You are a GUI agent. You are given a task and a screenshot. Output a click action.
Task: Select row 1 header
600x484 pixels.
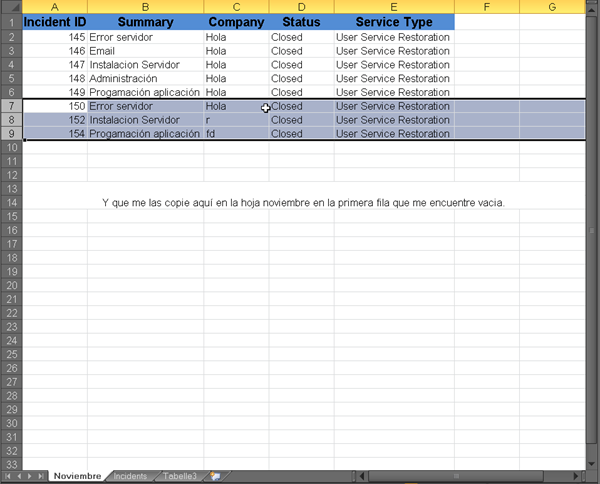coord(11,22)
